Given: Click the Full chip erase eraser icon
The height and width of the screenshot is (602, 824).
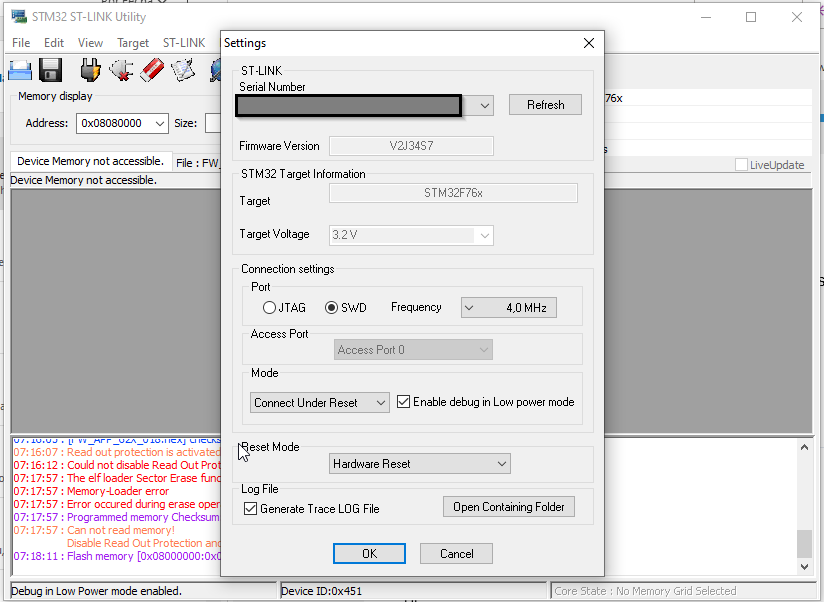Looking at the screenshot, I should (152, 70).
